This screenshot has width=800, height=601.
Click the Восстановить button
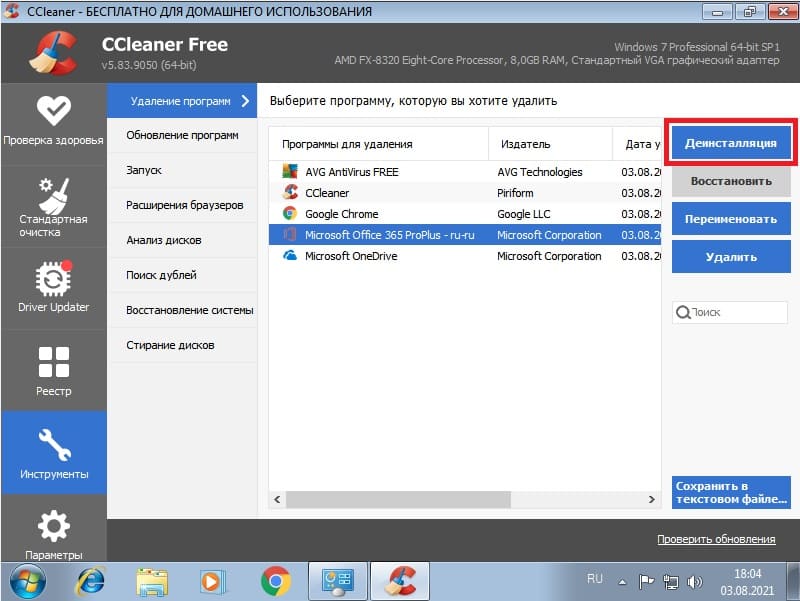click(x=731, y=181)
